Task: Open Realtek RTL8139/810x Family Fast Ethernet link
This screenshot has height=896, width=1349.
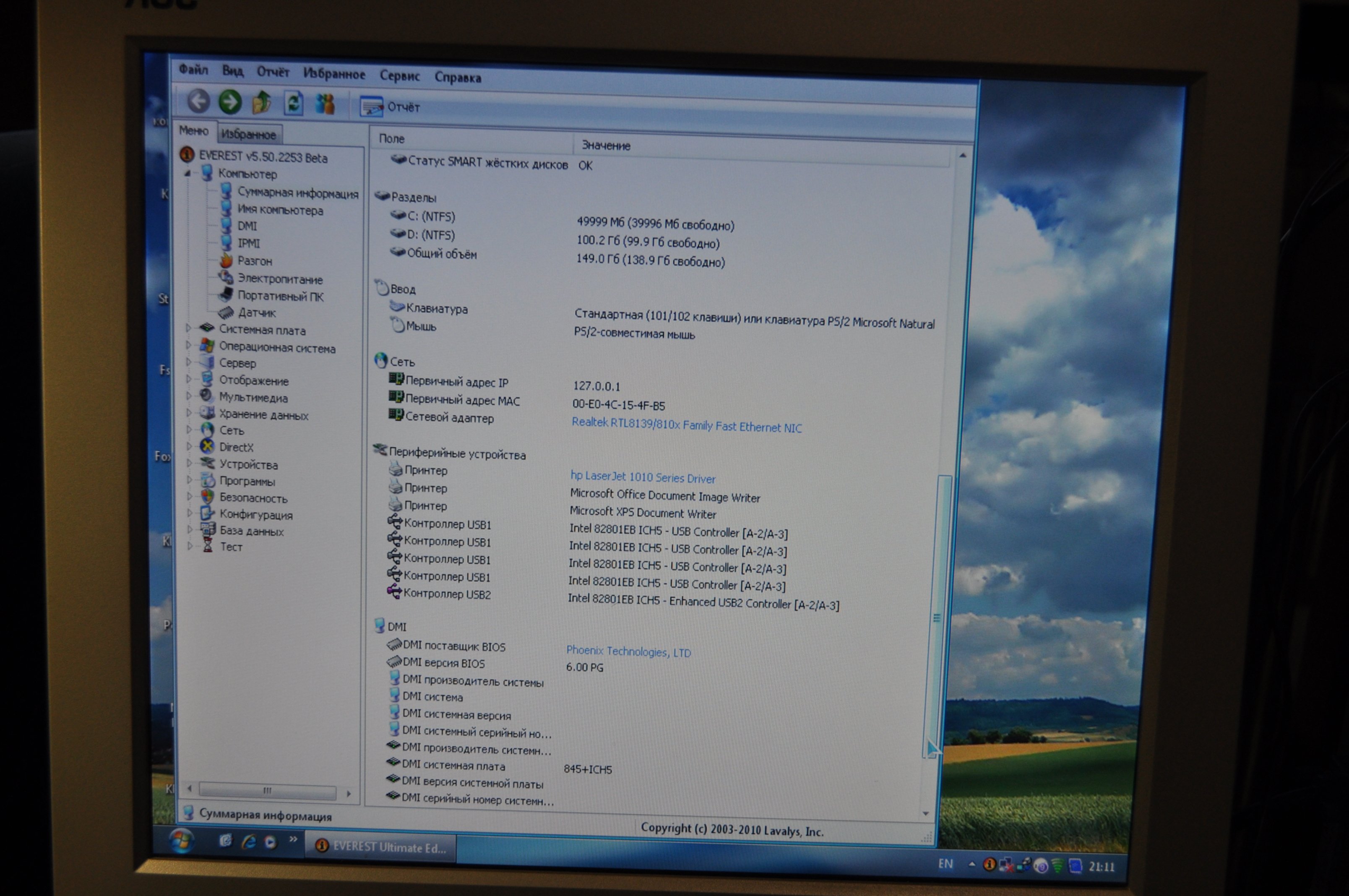Action: (686, 425)
